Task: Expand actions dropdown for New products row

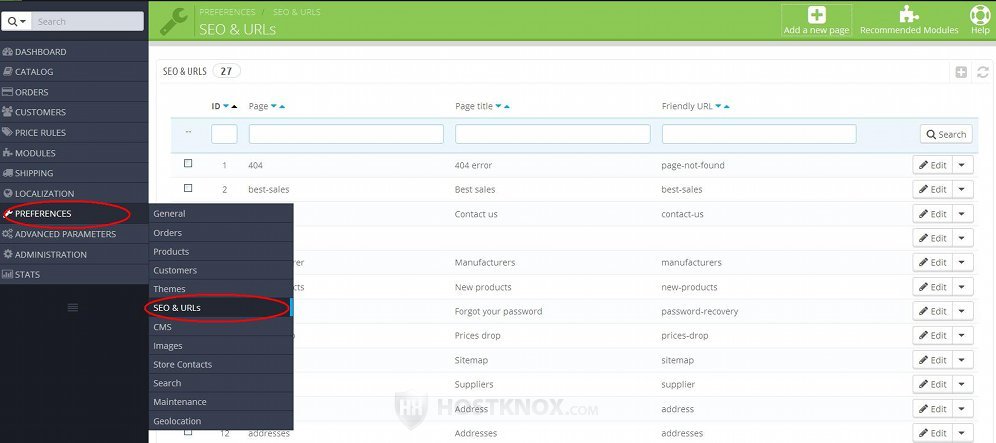Action: click(x=962, y=287)
